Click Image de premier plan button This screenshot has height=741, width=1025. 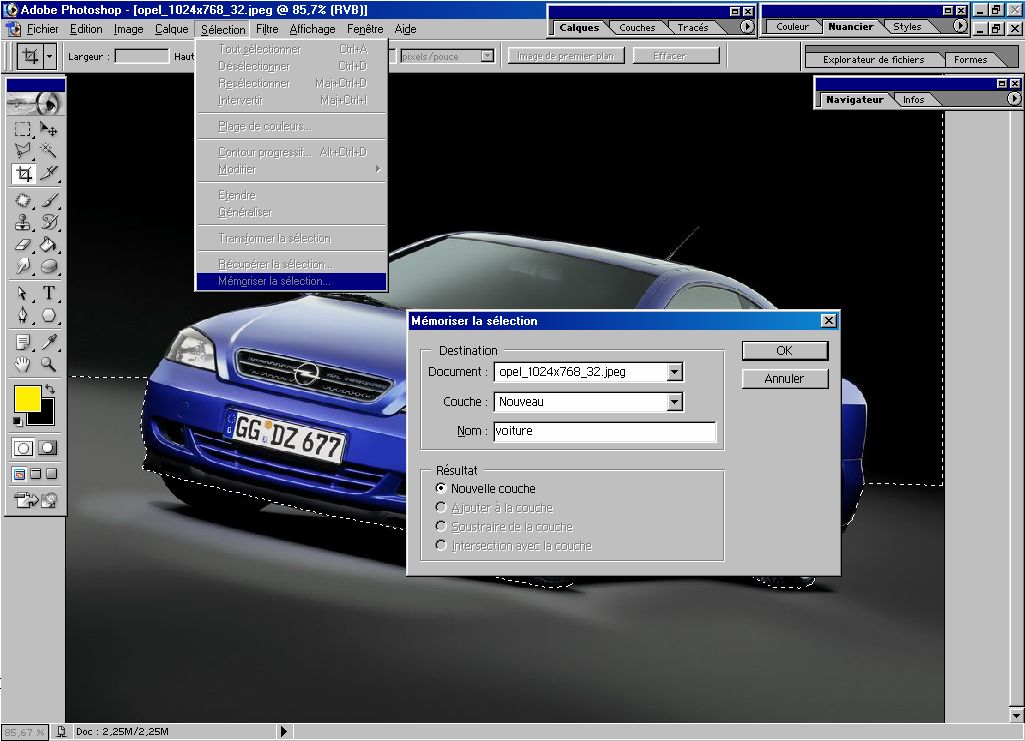point(566,56)
